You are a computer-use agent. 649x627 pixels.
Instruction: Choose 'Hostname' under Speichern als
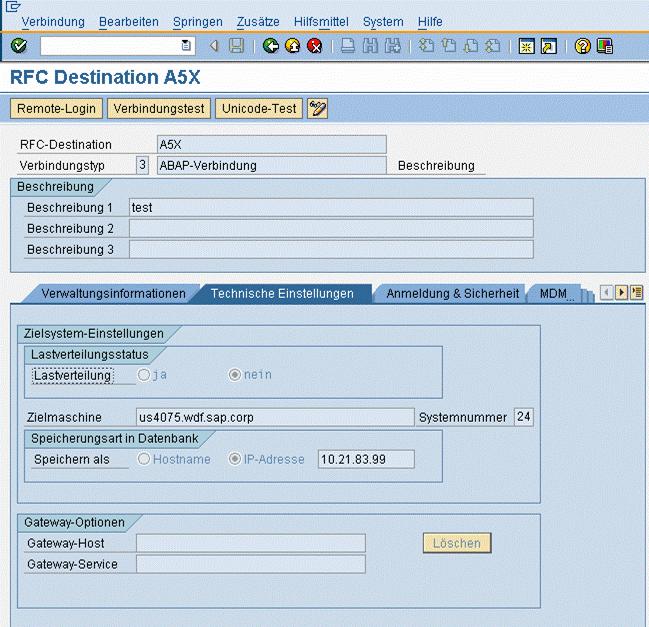[145, 459]
